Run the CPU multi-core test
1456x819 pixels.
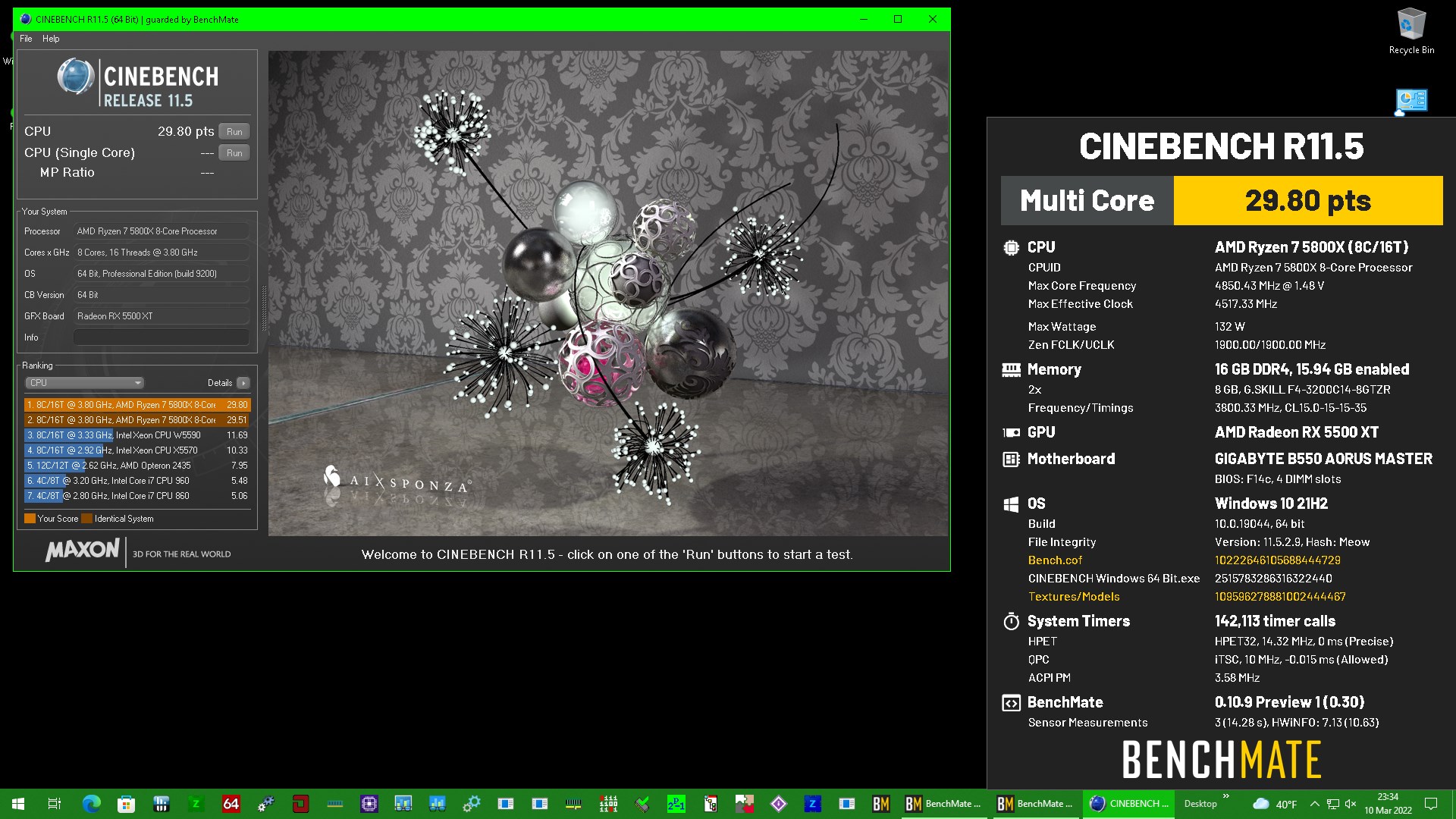point(234,132)
